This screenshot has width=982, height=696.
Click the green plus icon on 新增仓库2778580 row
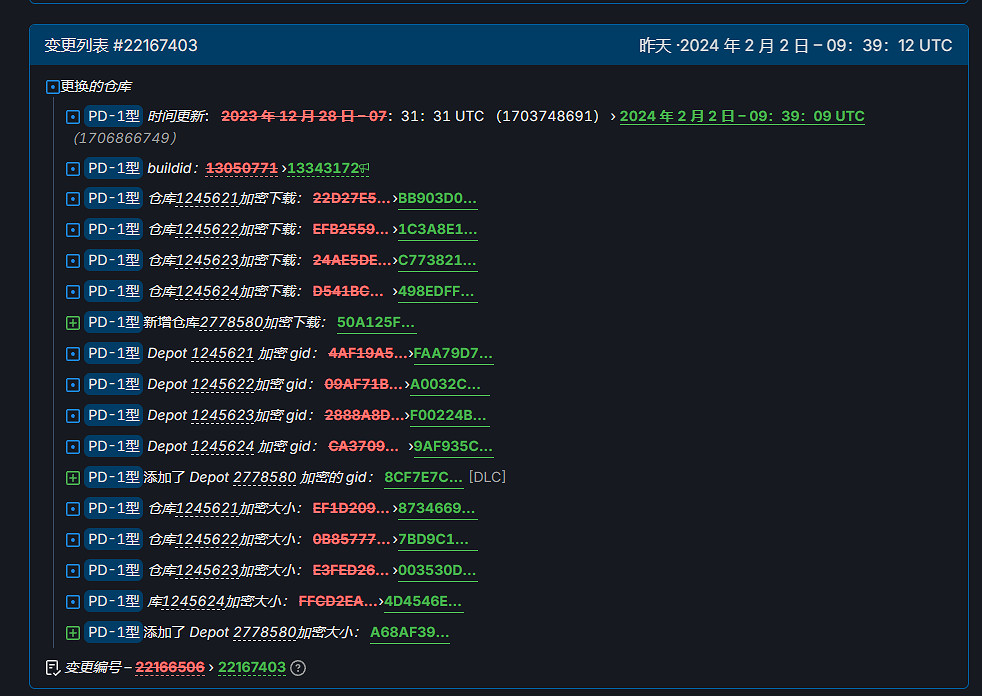pyautogui.click(x=71, y=322)
